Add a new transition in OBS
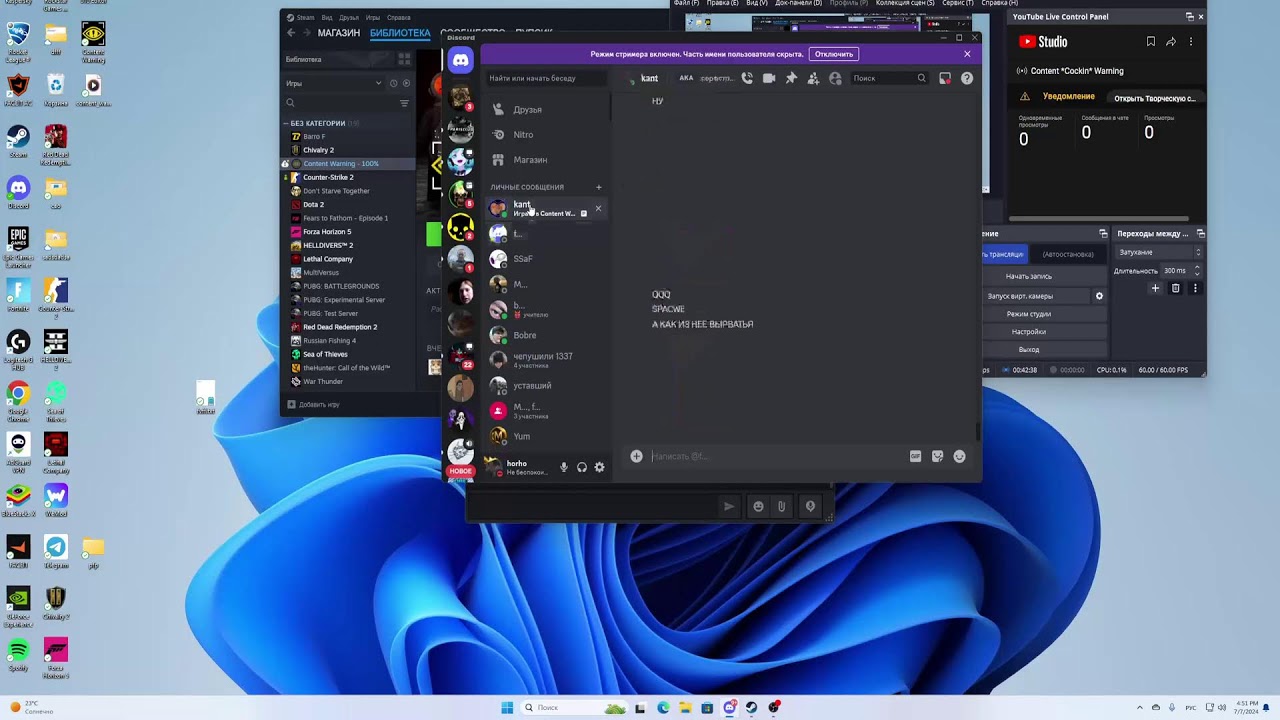This screenshot has height=720, width=1280. (x=1155, y=288)
